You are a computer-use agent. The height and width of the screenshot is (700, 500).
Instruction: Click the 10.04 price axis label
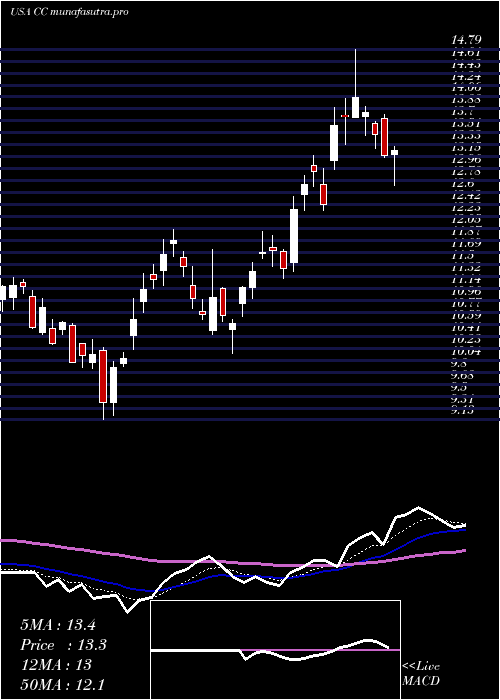[466, 352]
